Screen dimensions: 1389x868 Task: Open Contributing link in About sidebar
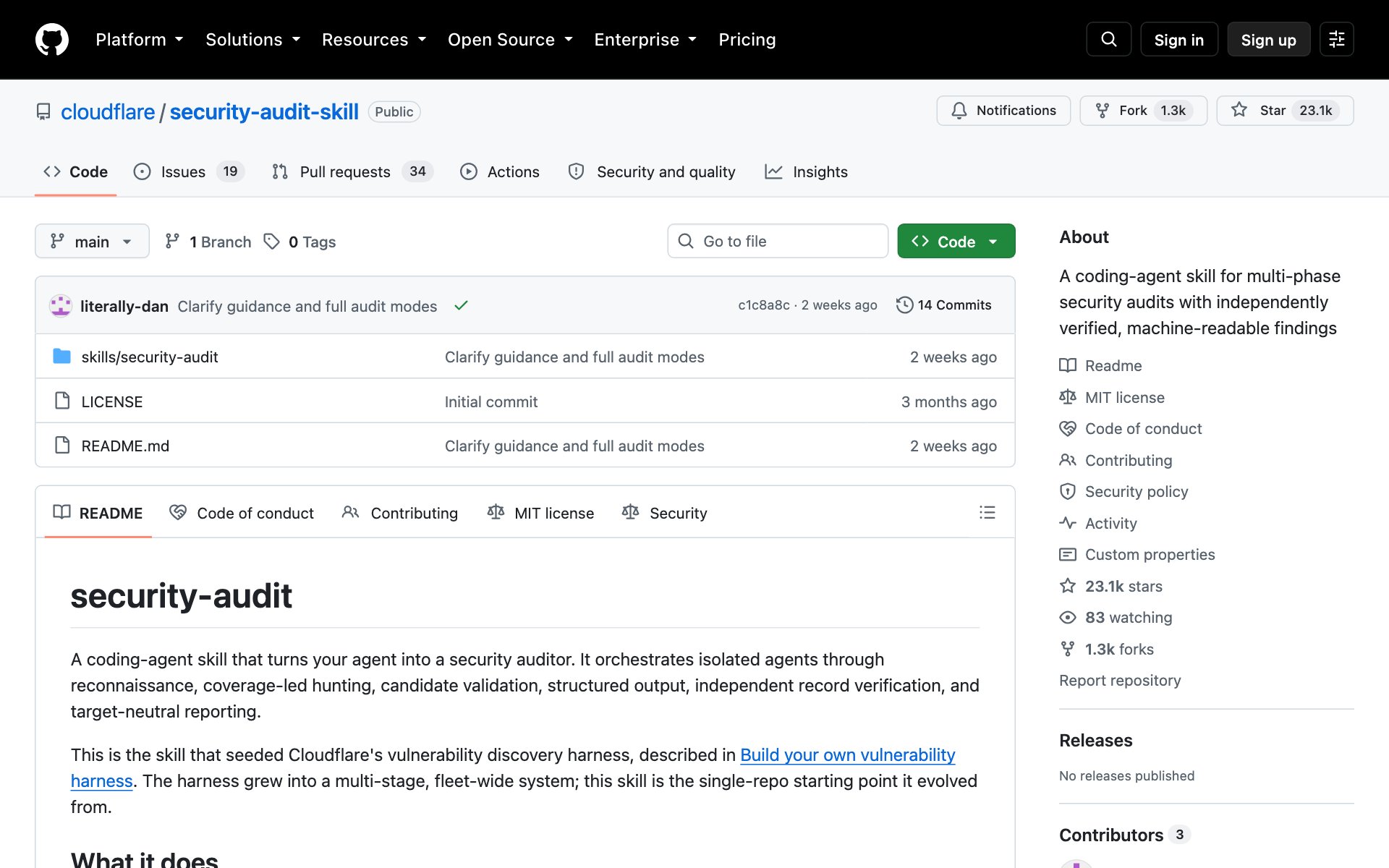point(1116,460)
